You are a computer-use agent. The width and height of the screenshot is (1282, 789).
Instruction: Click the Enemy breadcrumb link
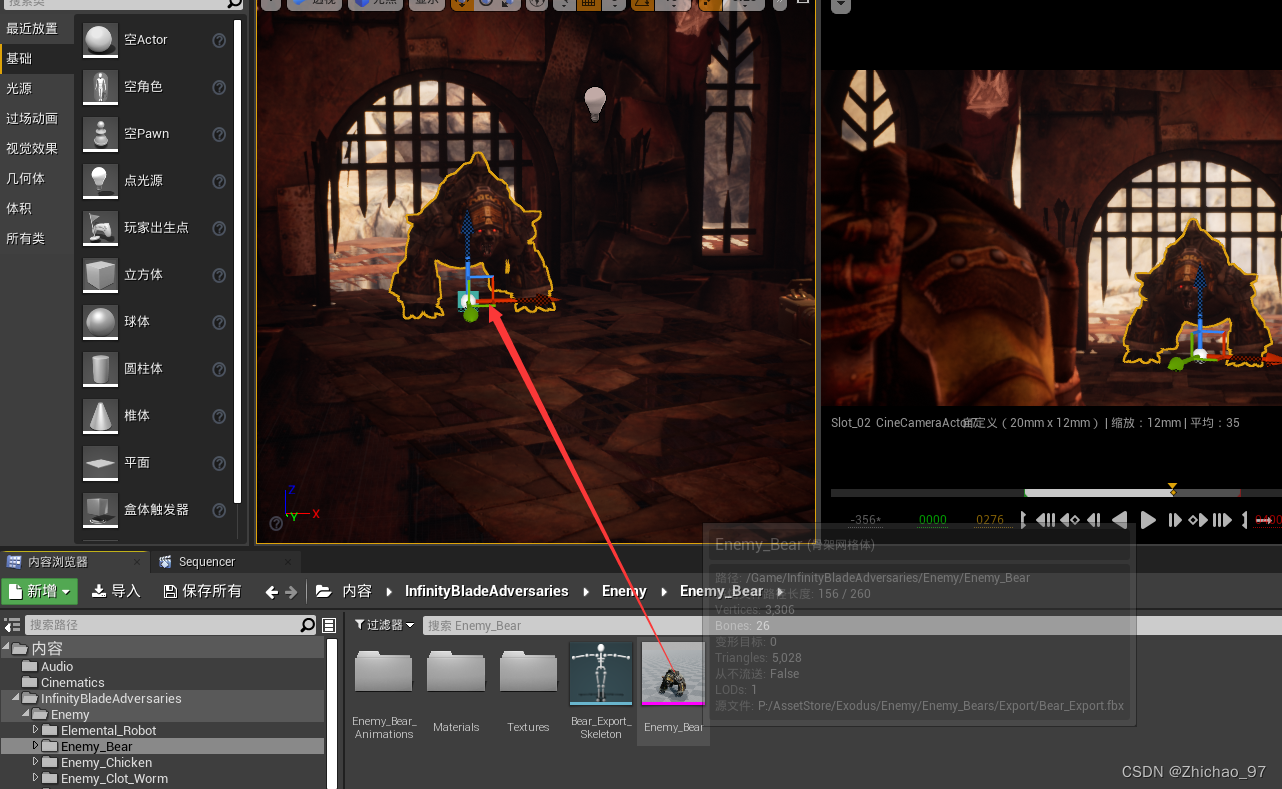[624, 591]
